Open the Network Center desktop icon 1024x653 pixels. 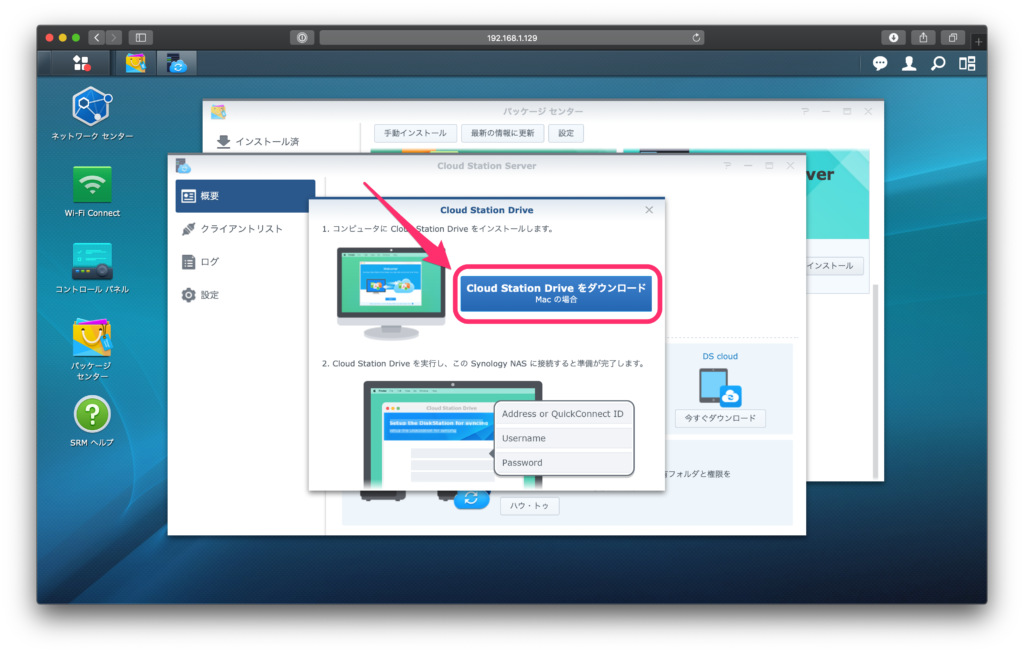(92, 107)
